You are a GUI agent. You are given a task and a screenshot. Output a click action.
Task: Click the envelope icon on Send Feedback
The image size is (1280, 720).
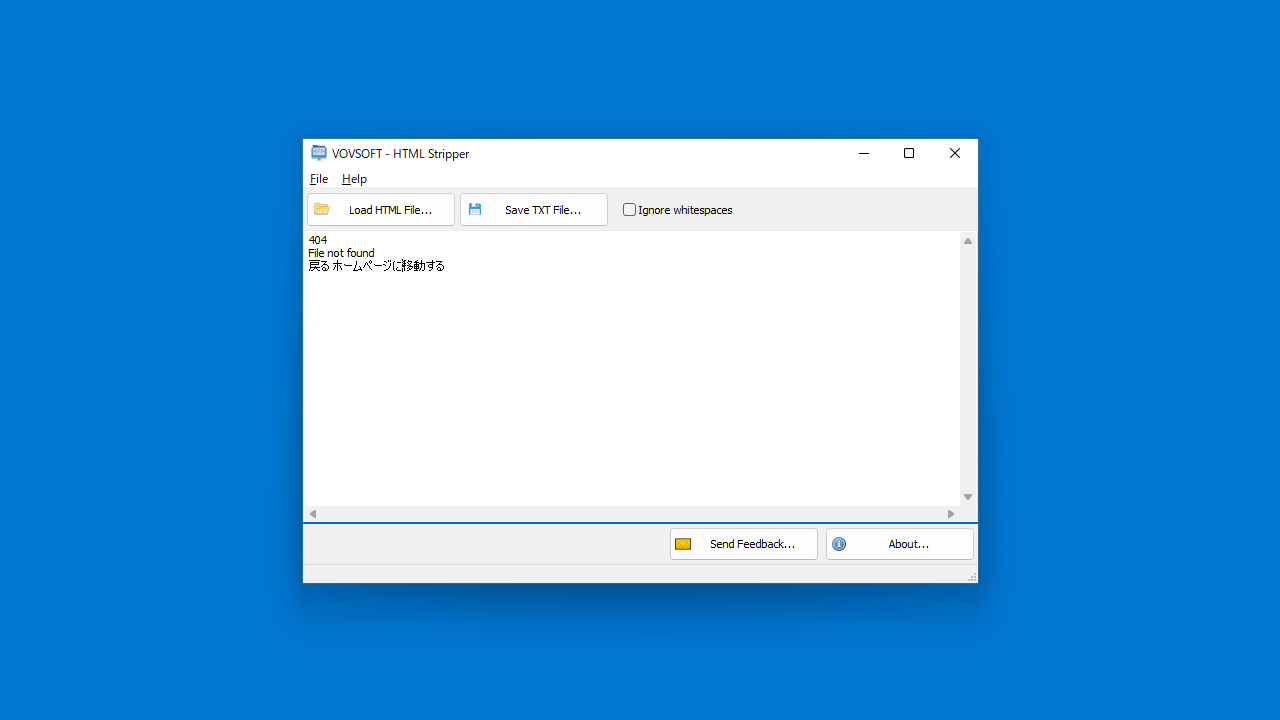(x=683, y=544)
